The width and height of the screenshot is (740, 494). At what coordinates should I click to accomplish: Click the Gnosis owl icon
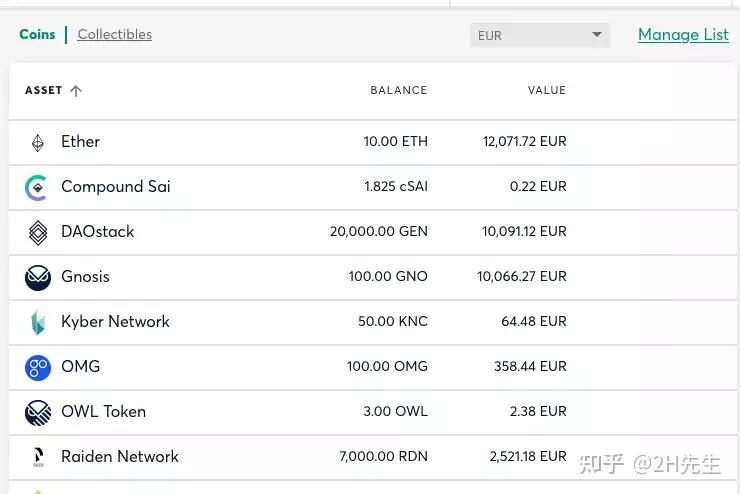click(x=38, y=277)
